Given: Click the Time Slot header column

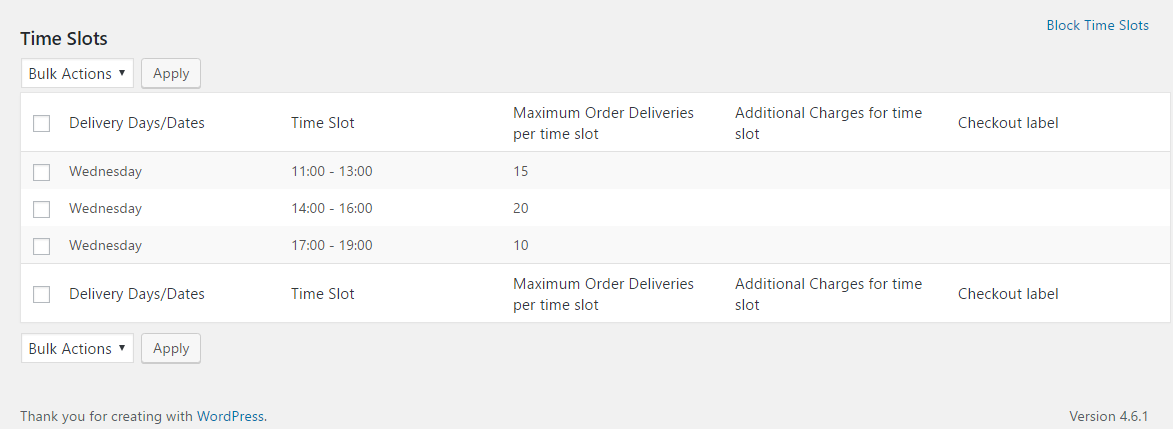Looking at the screenshot, I should (x=322, y=123).
